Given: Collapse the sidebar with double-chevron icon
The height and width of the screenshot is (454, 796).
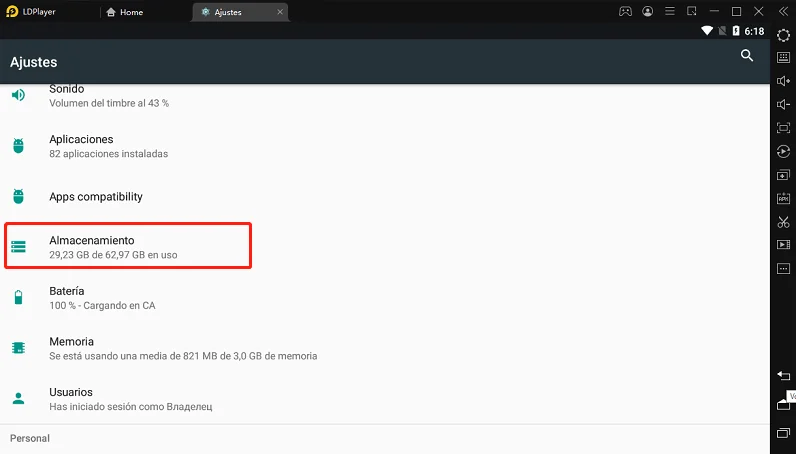Looking at the screenshot, I should pos(783,11).
